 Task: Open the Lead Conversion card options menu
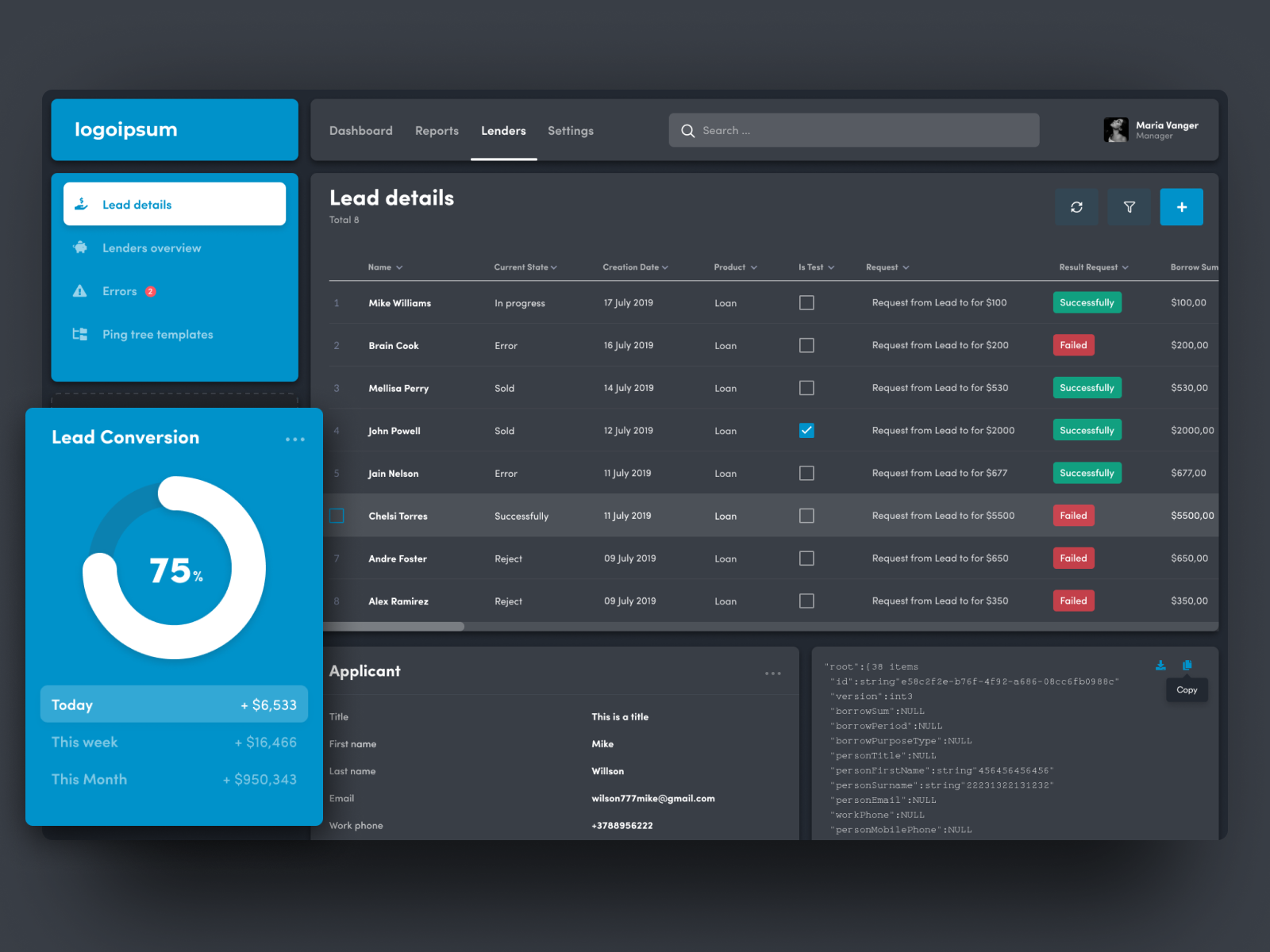tap(295, 439)
